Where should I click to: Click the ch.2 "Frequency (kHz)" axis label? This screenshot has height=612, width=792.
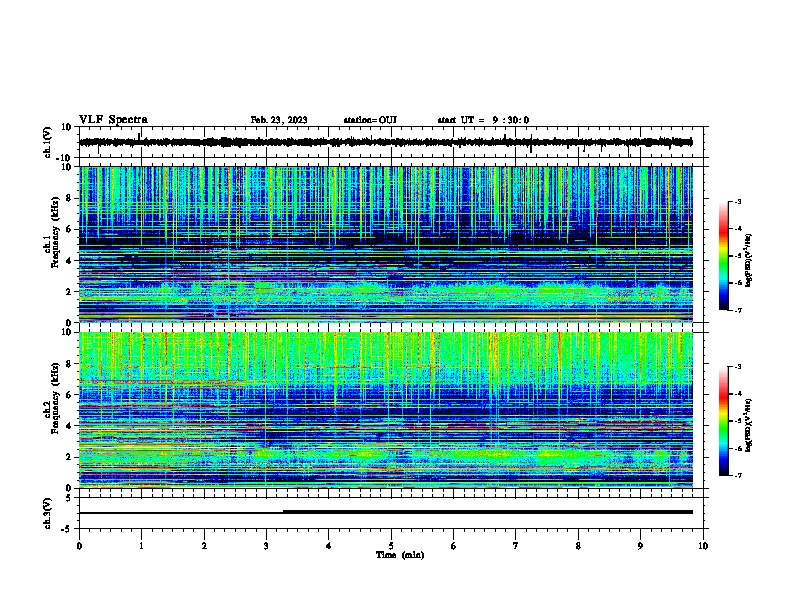pyautogui.click(x=56, y=398)
